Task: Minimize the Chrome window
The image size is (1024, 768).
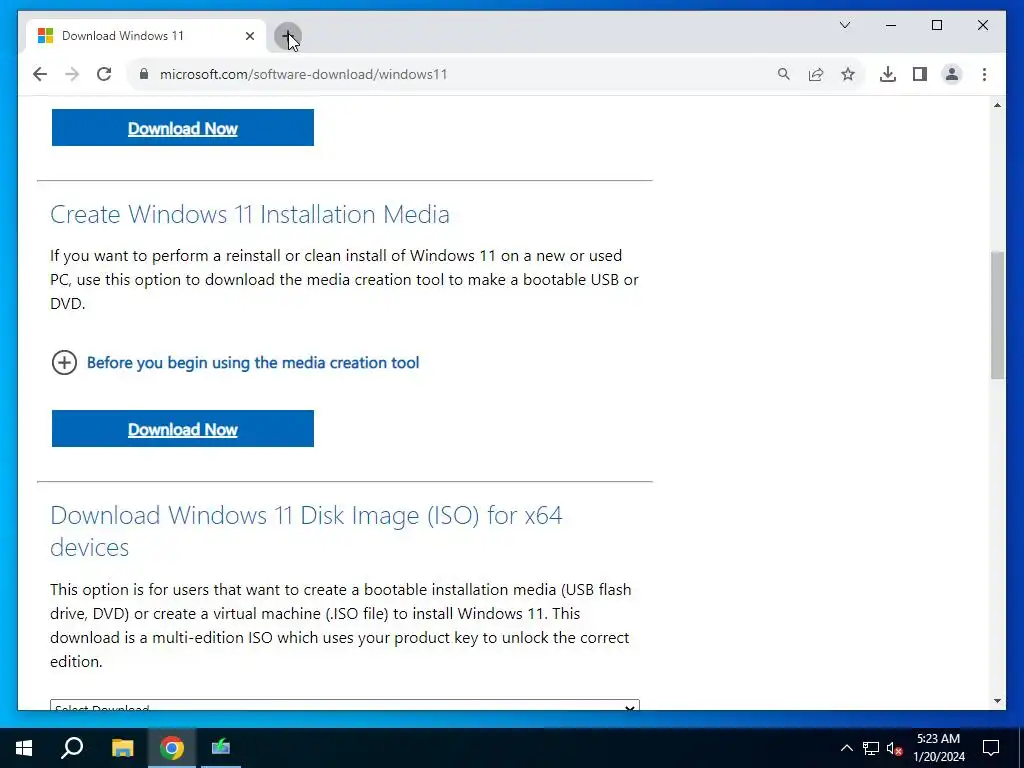Action: [x=891, y=25]
